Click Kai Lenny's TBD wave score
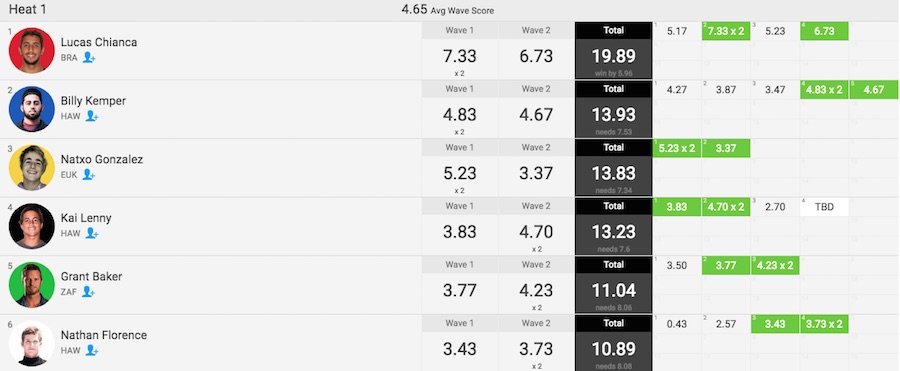The width and height of the screenshot is (900, 371). point(824,207)
